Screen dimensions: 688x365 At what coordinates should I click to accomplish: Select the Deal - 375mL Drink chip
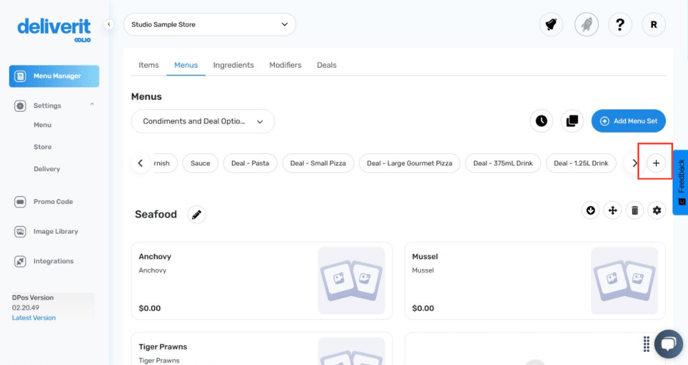(x=503, y=163)
